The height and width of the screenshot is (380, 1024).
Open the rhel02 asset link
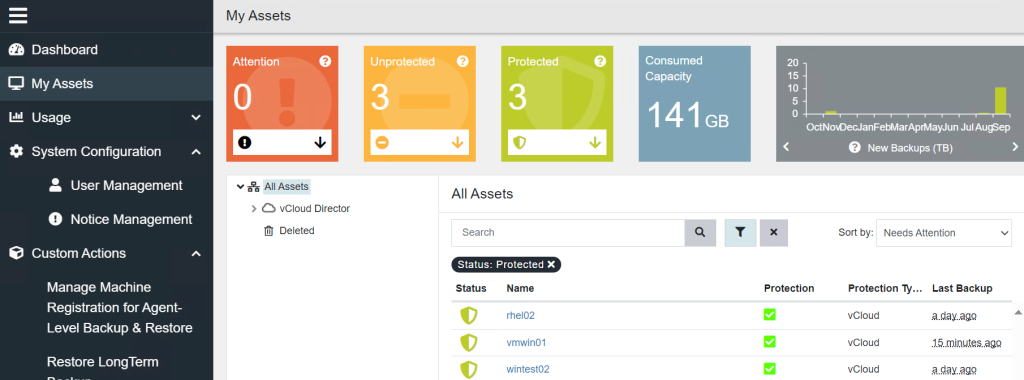[x=520, y=315]
